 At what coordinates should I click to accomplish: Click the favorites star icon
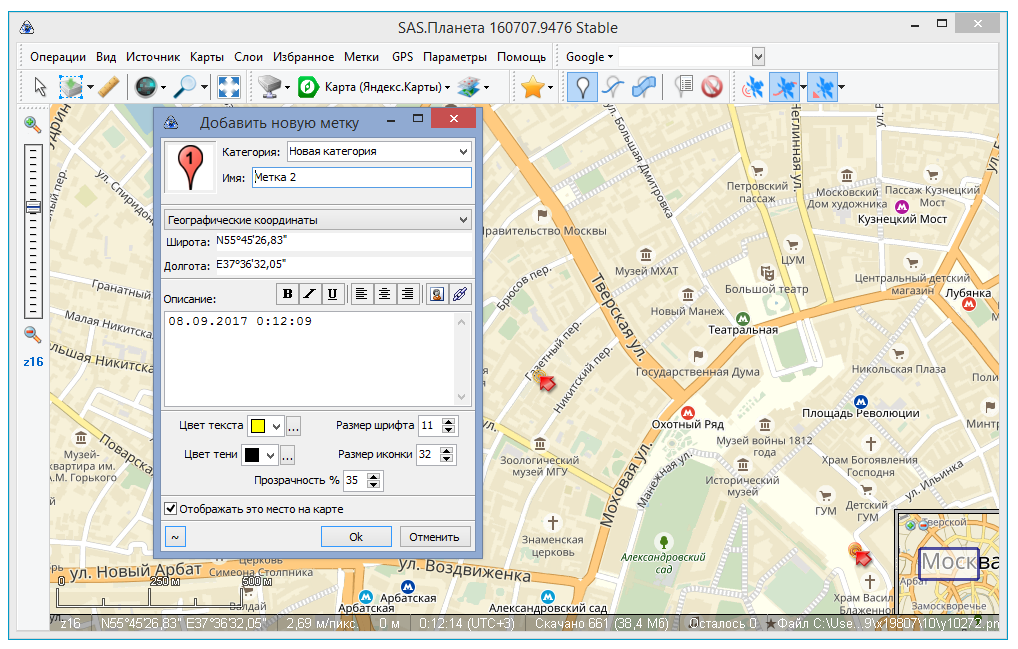tap(532, 87)
